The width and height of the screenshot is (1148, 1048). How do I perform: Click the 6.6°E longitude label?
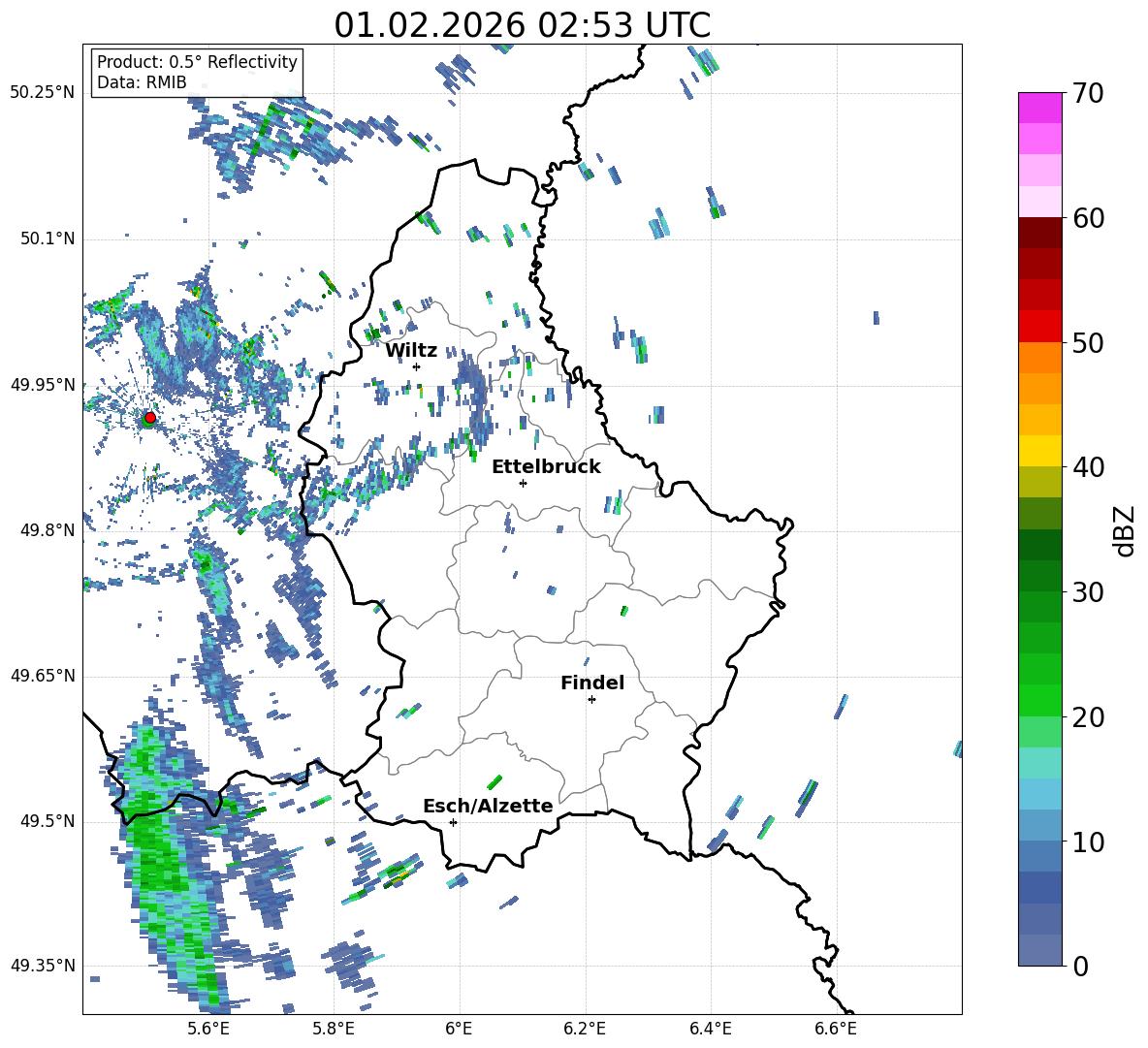tap(836, 1029)
